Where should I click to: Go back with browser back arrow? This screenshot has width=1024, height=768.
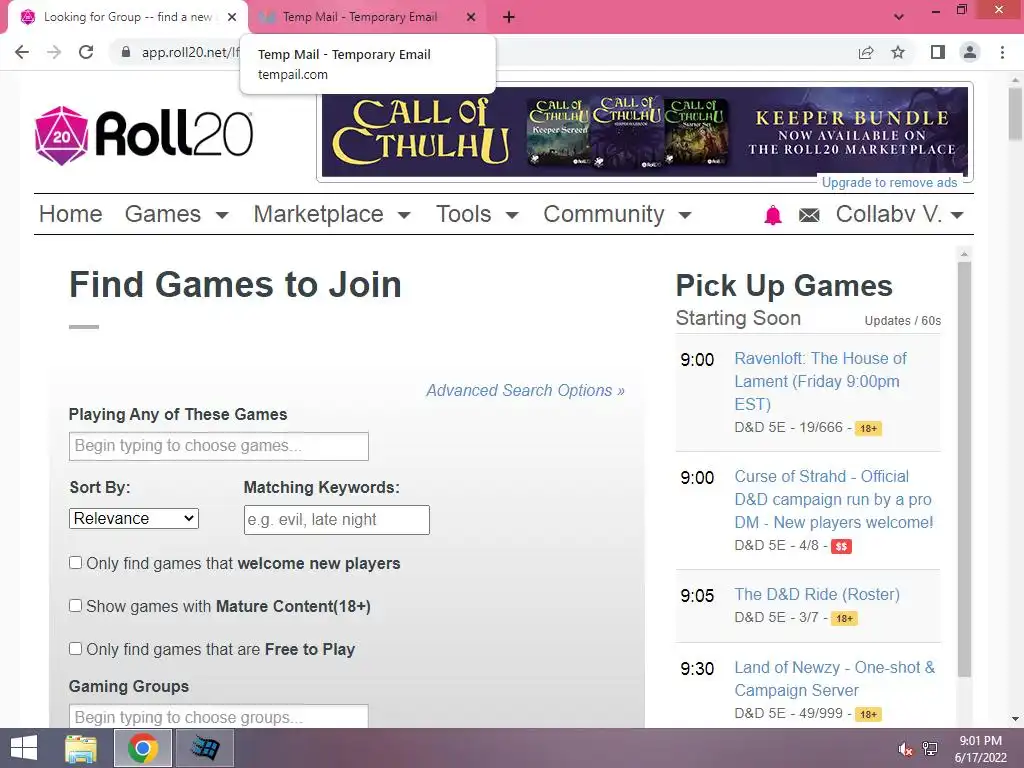(x=22, y=52)
